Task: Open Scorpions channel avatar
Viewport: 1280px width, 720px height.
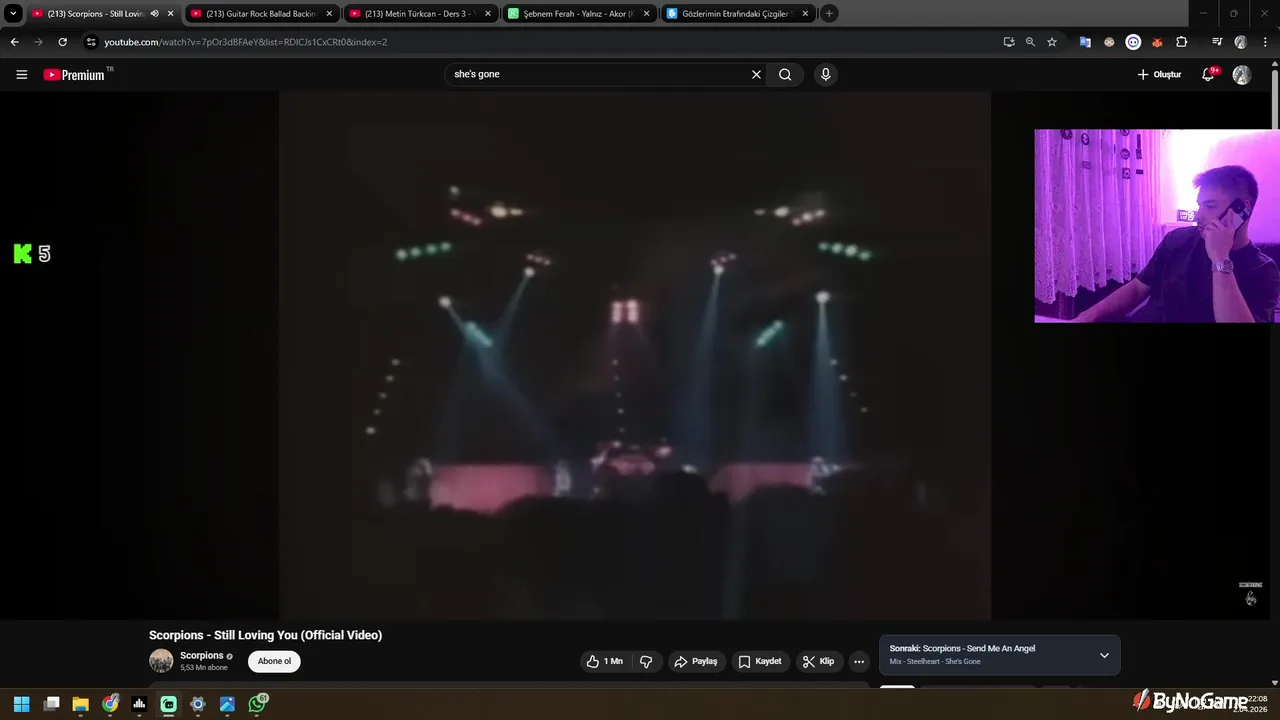Action: tap(161, 661)
